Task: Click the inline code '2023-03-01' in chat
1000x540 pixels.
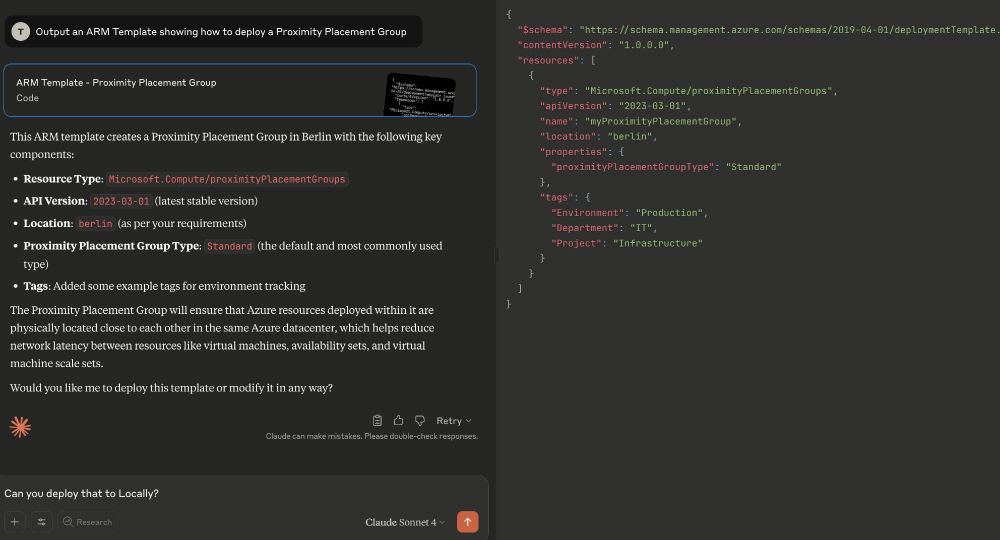Action: [x=121, y=201]
